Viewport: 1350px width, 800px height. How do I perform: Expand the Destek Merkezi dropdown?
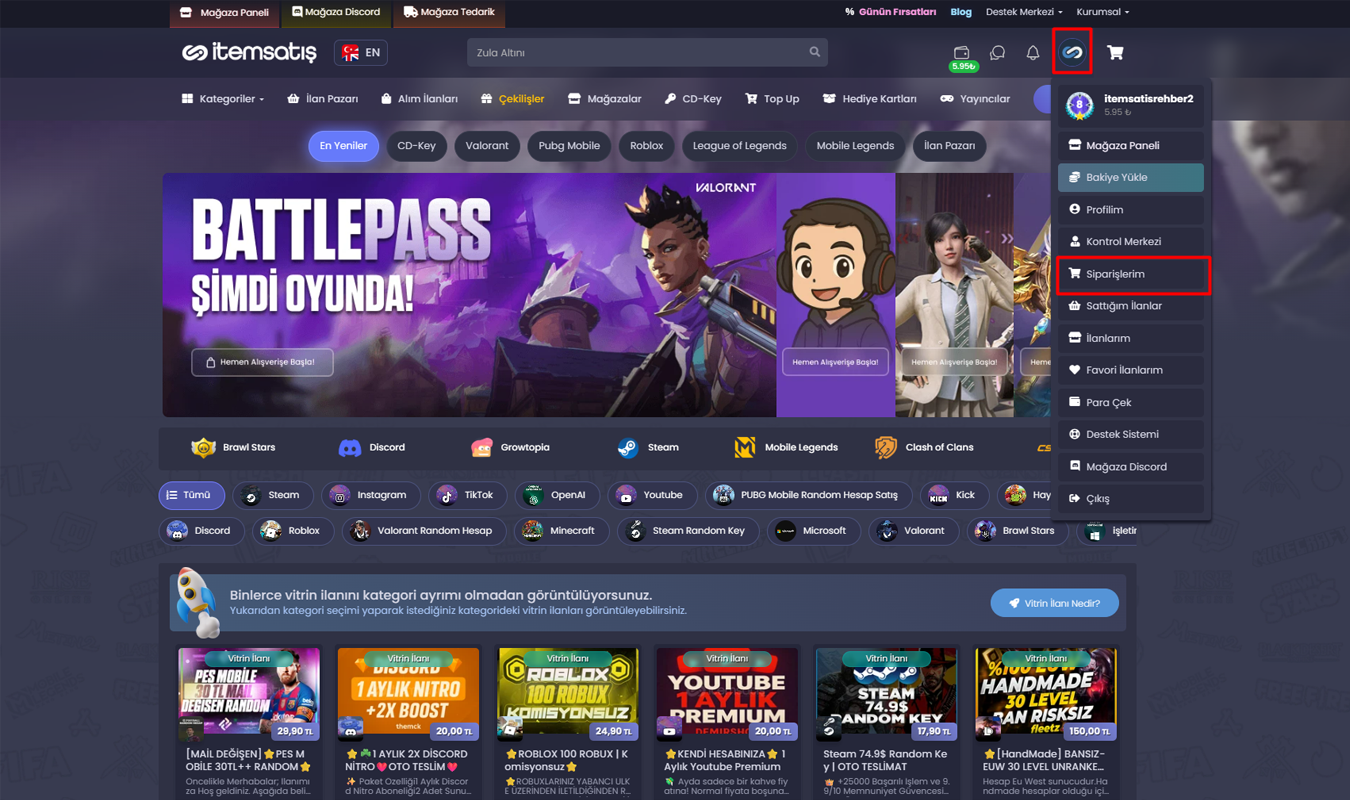point(1025,12)
